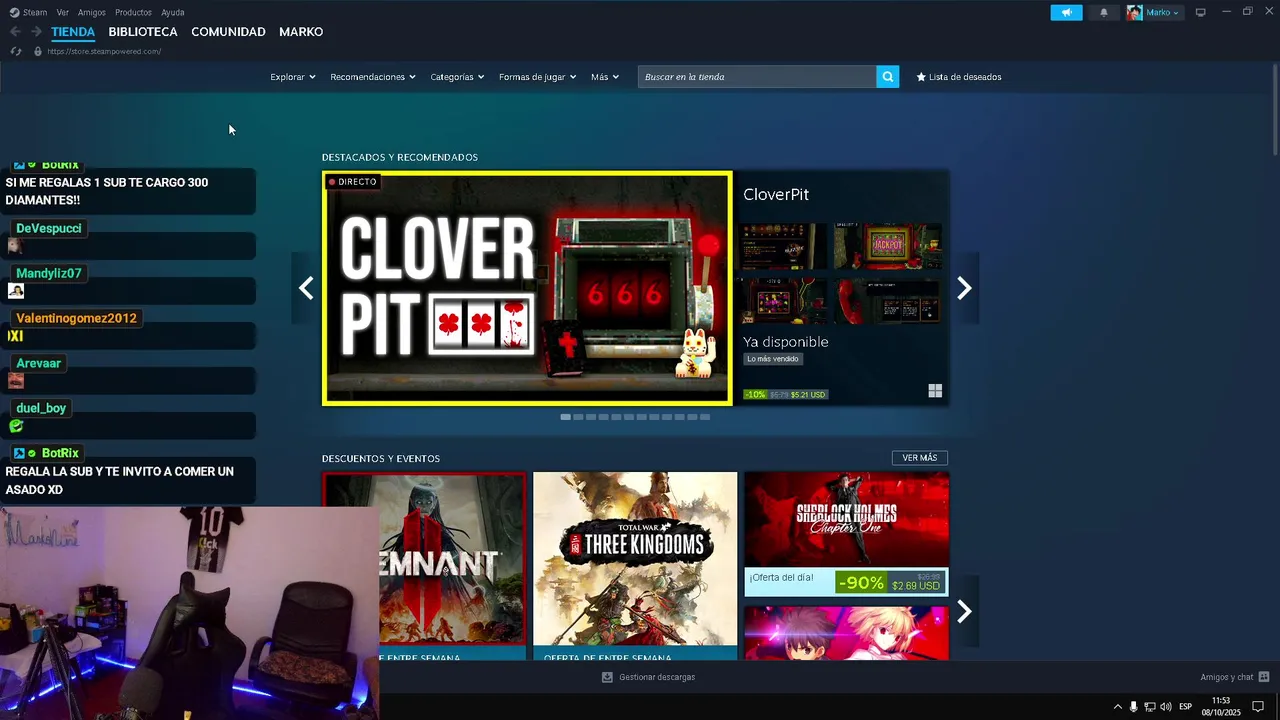This screenshot has height=720, width=1280.
Task: Open the Ayuda menu
Action: (173, 12)
